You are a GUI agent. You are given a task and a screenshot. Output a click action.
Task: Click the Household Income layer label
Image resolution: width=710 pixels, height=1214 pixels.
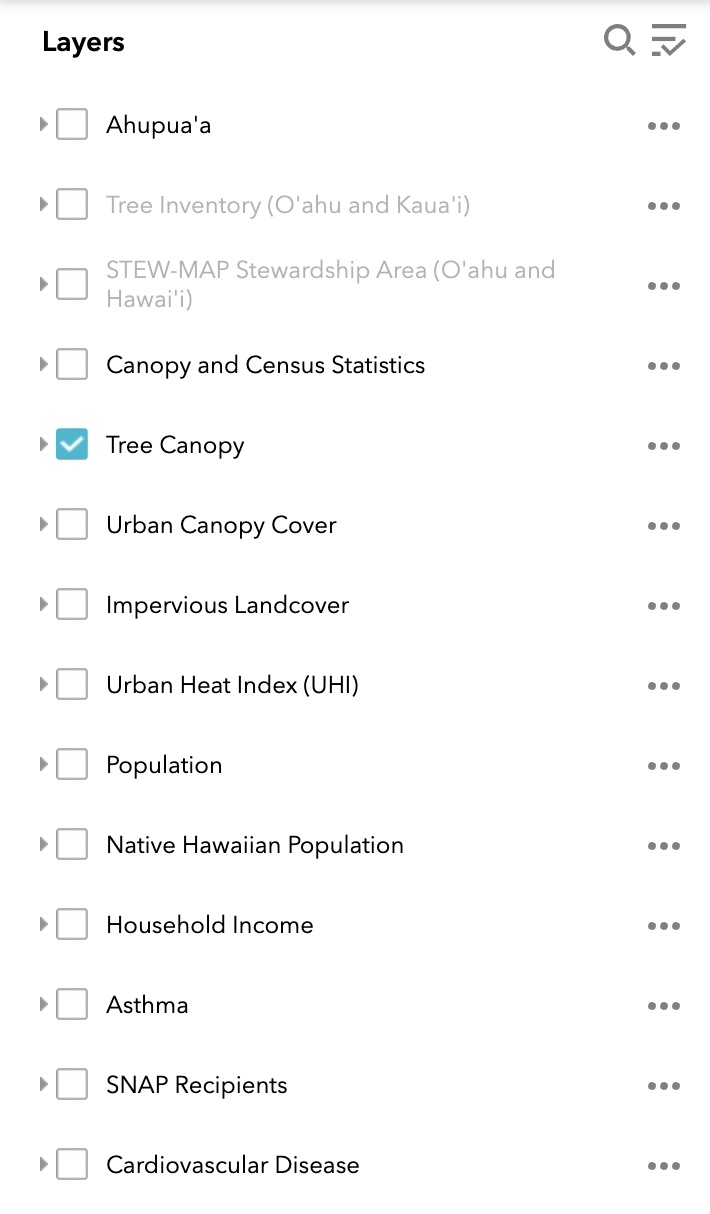[x=209, y=925]
